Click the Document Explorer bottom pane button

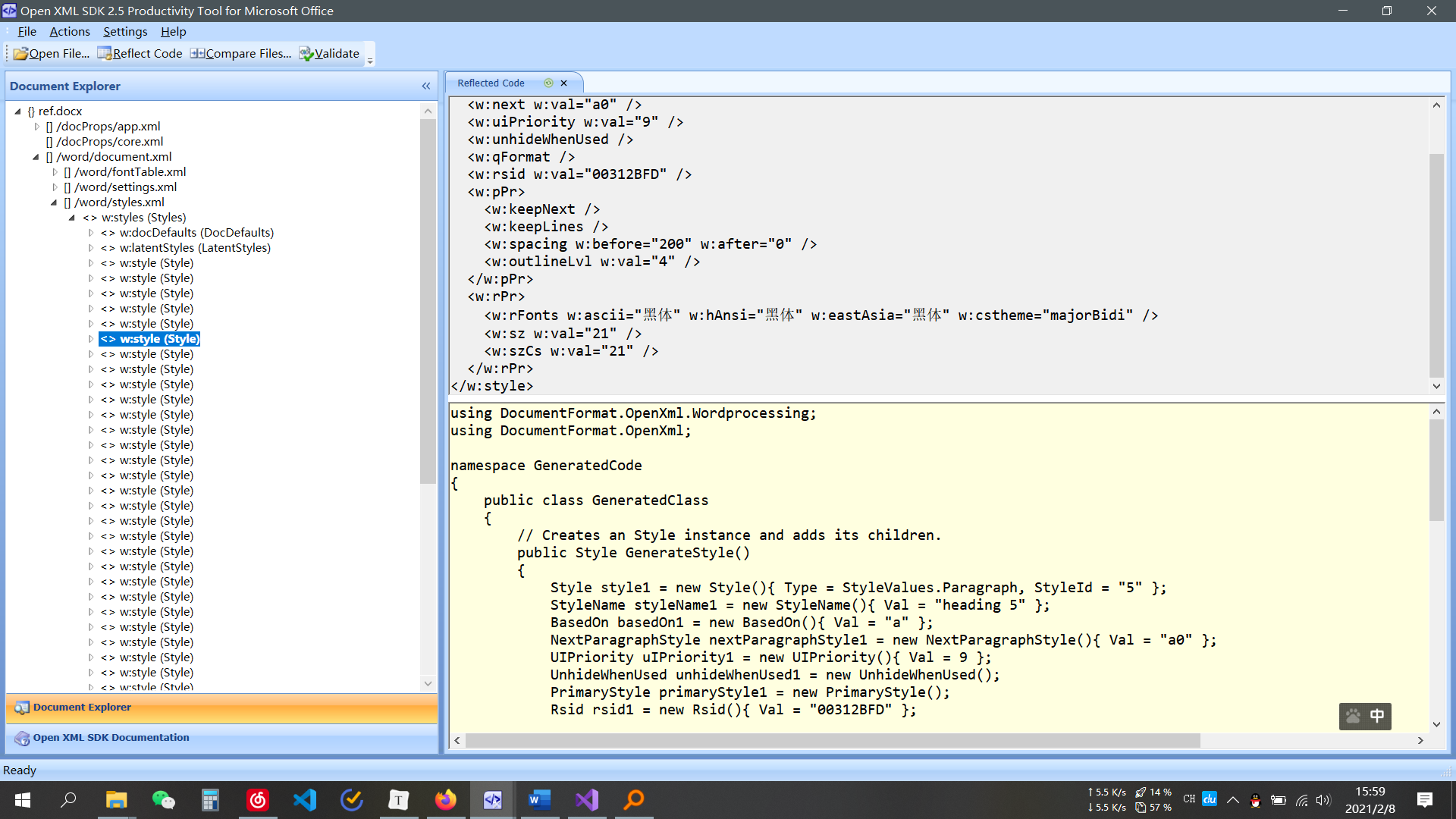pyautogui.click(x=221, y=708)
